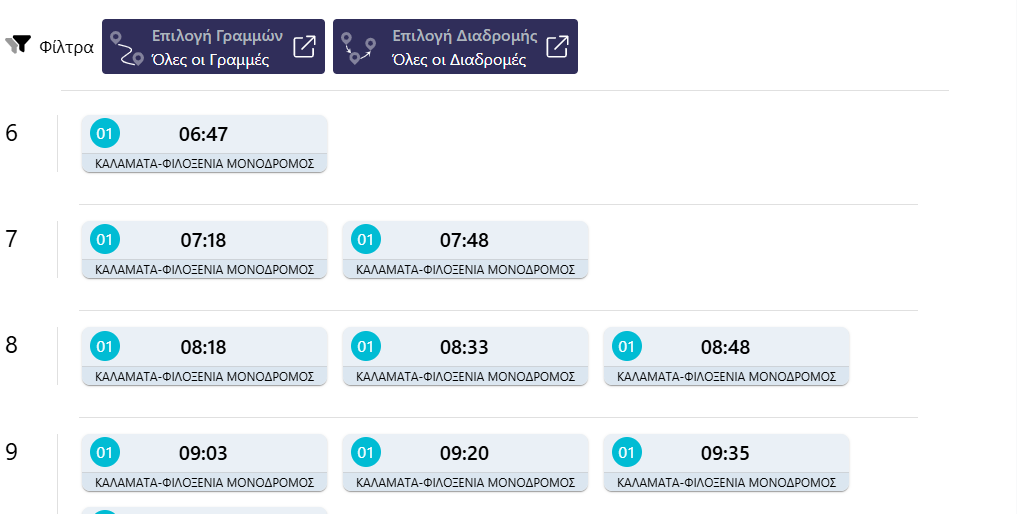Open the Όλες οι Διαδρομές route selector
Screen dimensions: 1030x514
click(455, 47)
